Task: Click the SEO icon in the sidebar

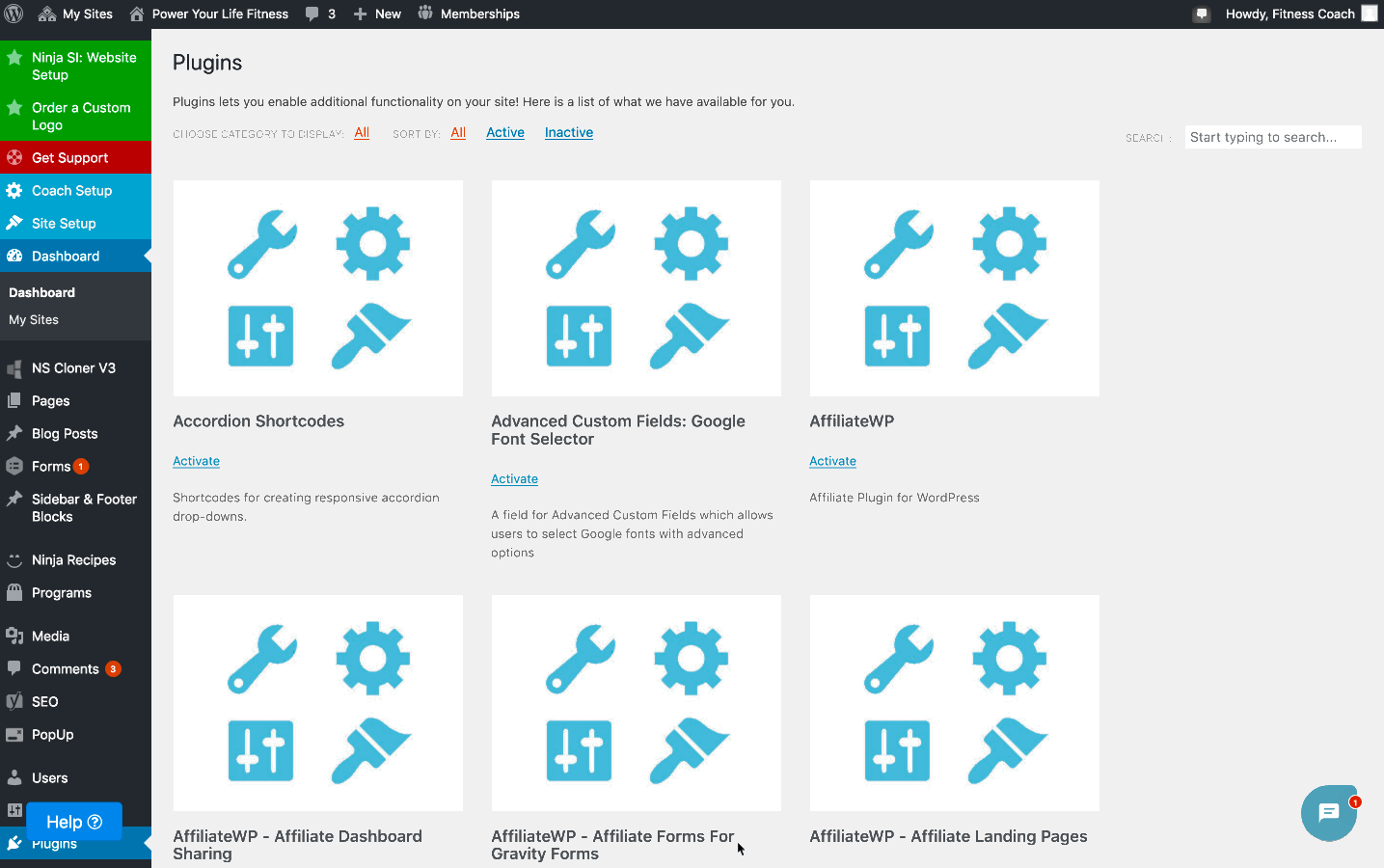Action: (14, 701)
